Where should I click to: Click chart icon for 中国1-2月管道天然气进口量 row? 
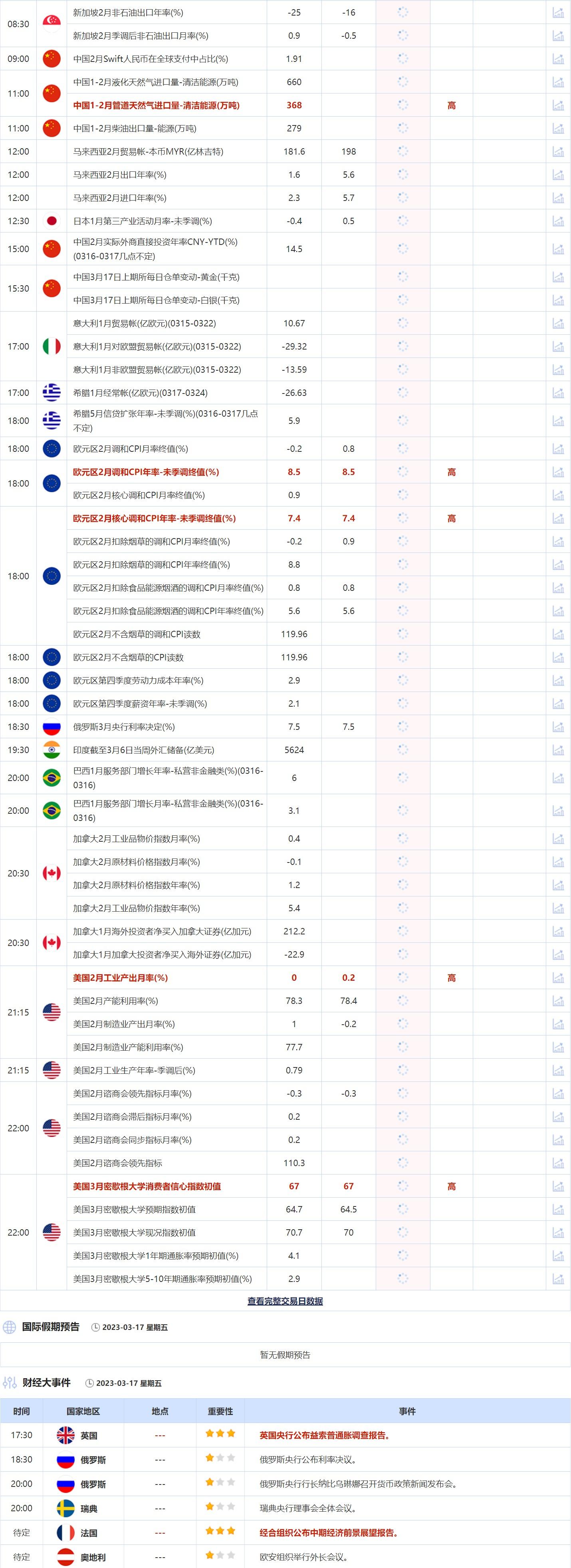(x=557, y=105)
